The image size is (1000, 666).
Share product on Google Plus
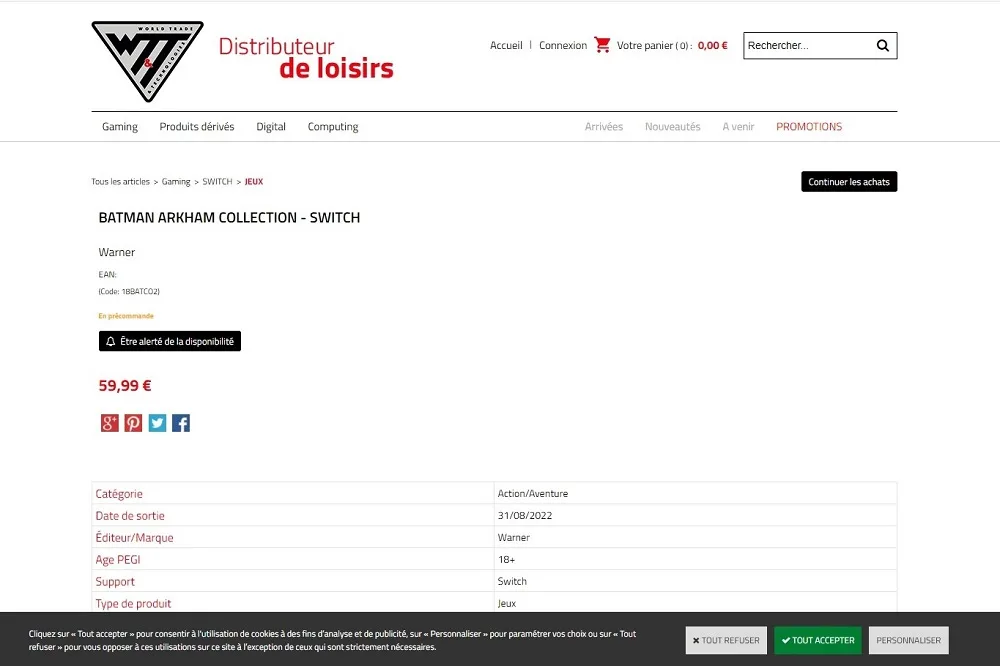point(110,423)
